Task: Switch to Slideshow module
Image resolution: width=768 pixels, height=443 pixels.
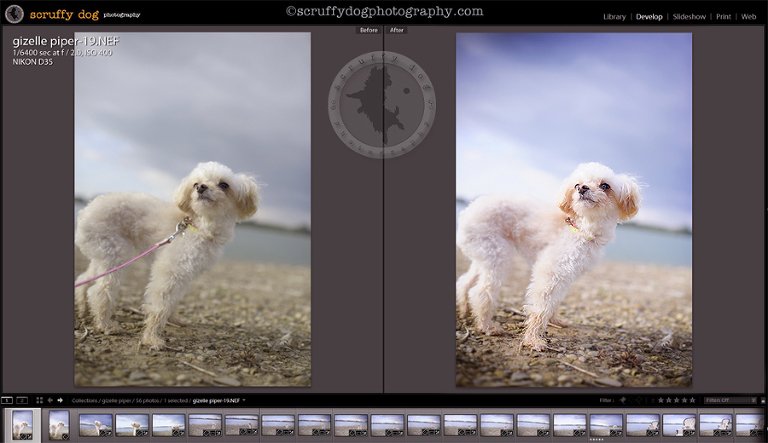Action: (688, 17)
